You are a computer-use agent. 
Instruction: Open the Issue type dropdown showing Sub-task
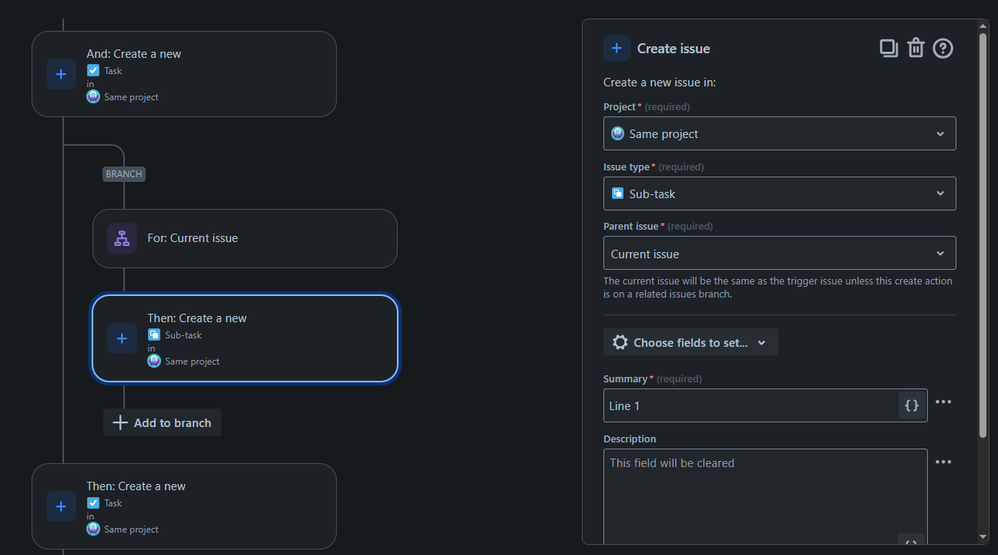(x=779, y=193)
